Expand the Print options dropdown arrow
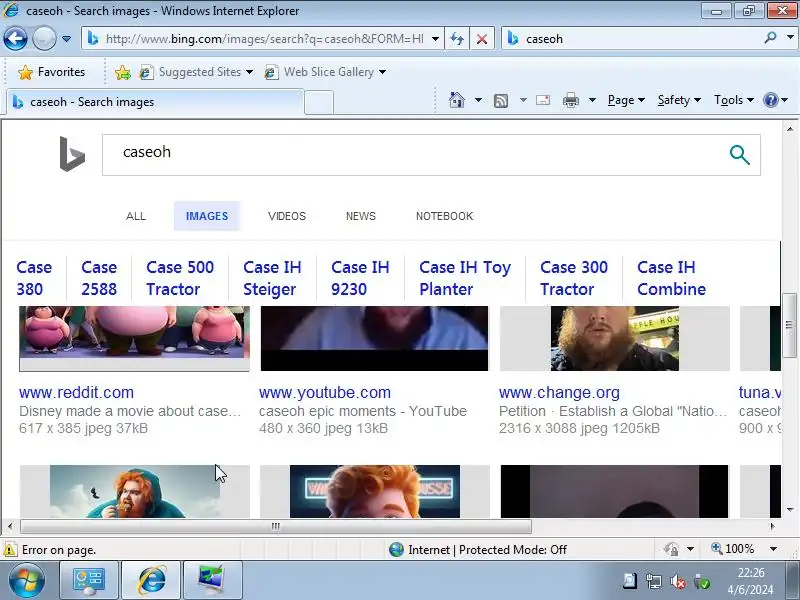 (x=592, y=100)
